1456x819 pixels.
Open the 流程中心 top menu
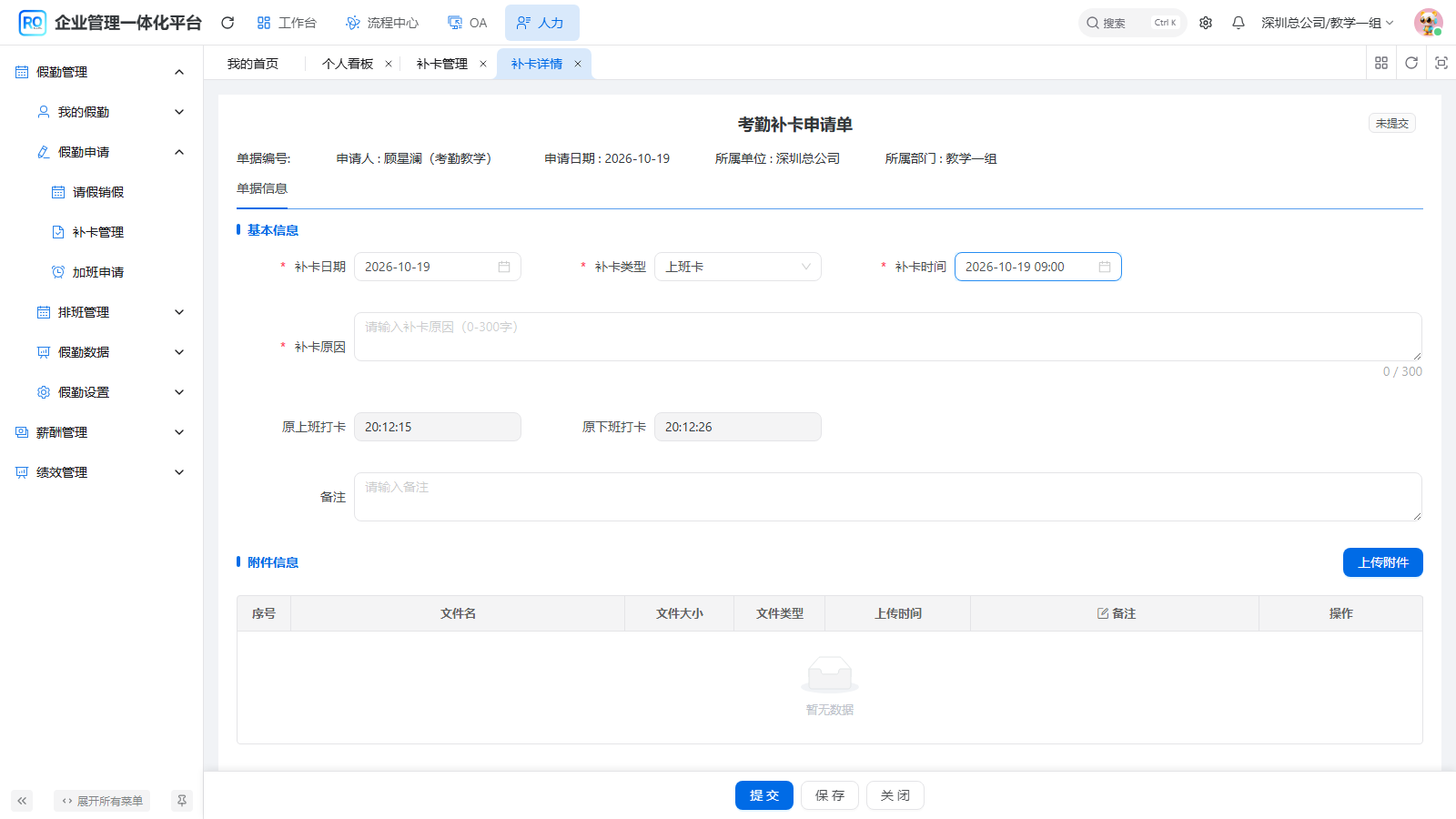pyautogui.click(x=382, y=23)
